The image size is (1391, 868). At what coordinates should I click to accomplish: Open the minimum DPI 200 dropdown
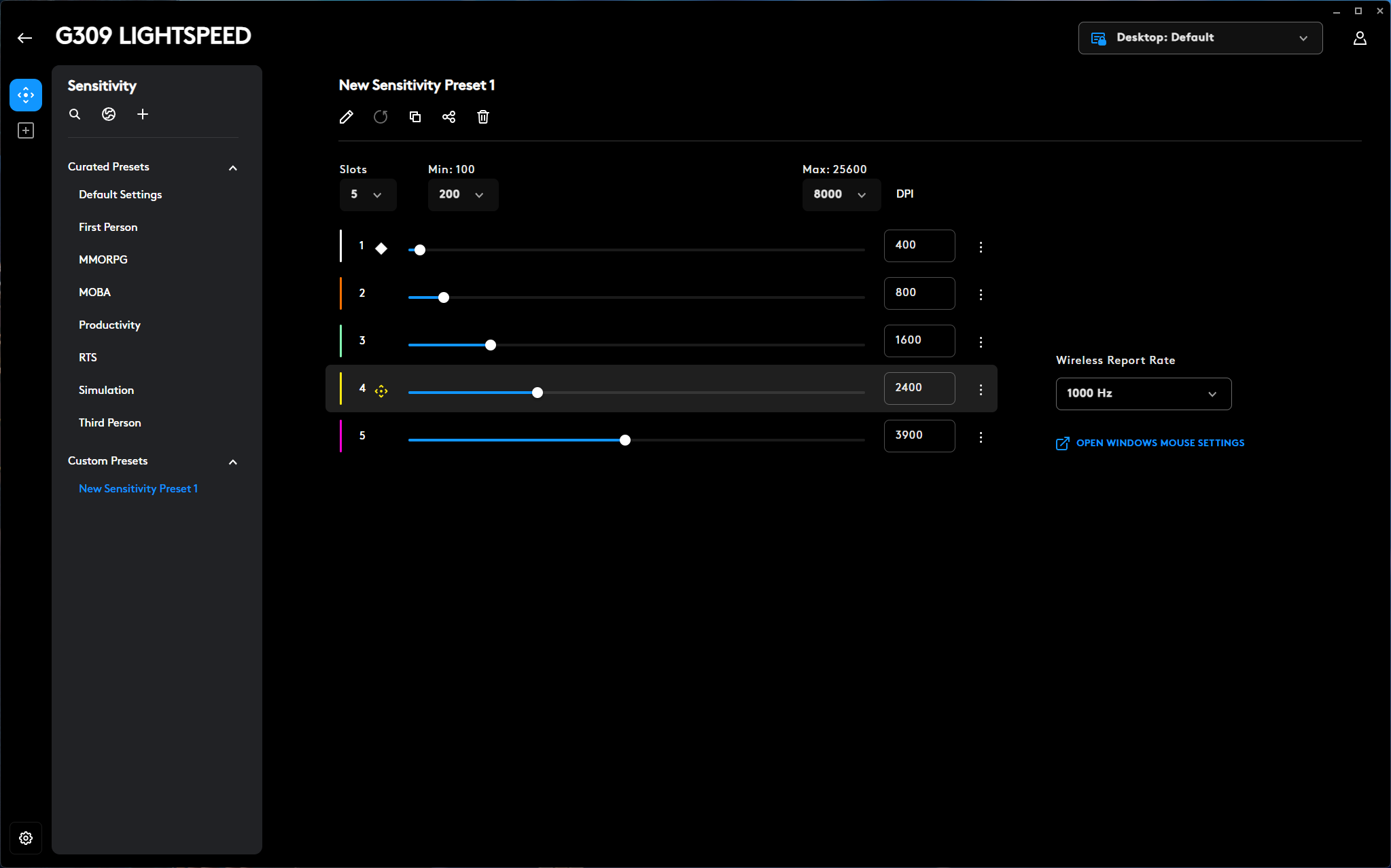(x=463, y=195)
